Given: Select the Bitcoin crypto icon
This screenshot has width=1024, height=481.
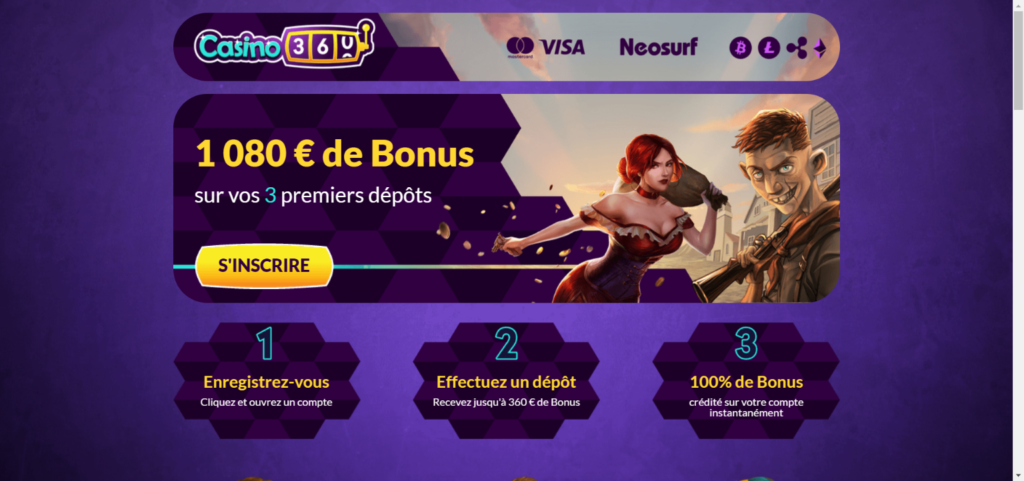Looking at the screenshot, I should click(x=741, y=48).
